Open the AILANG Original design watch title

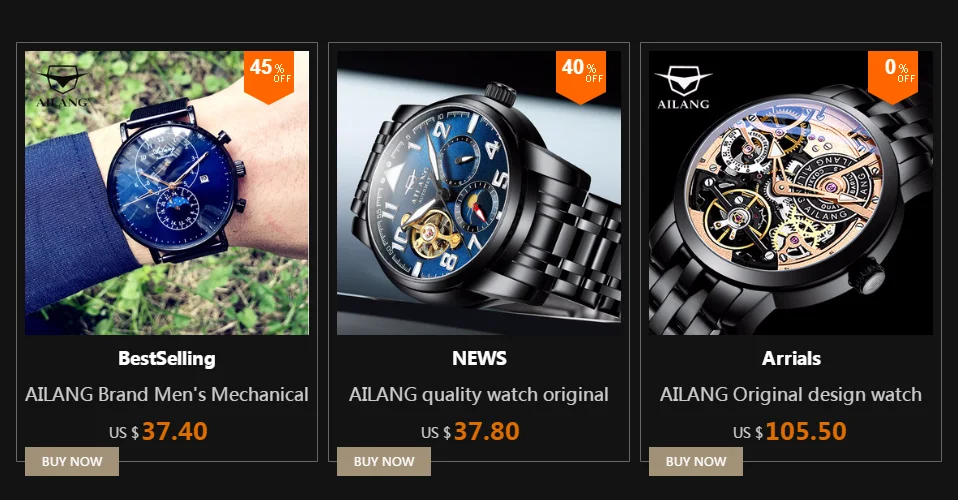click(791, 394)
